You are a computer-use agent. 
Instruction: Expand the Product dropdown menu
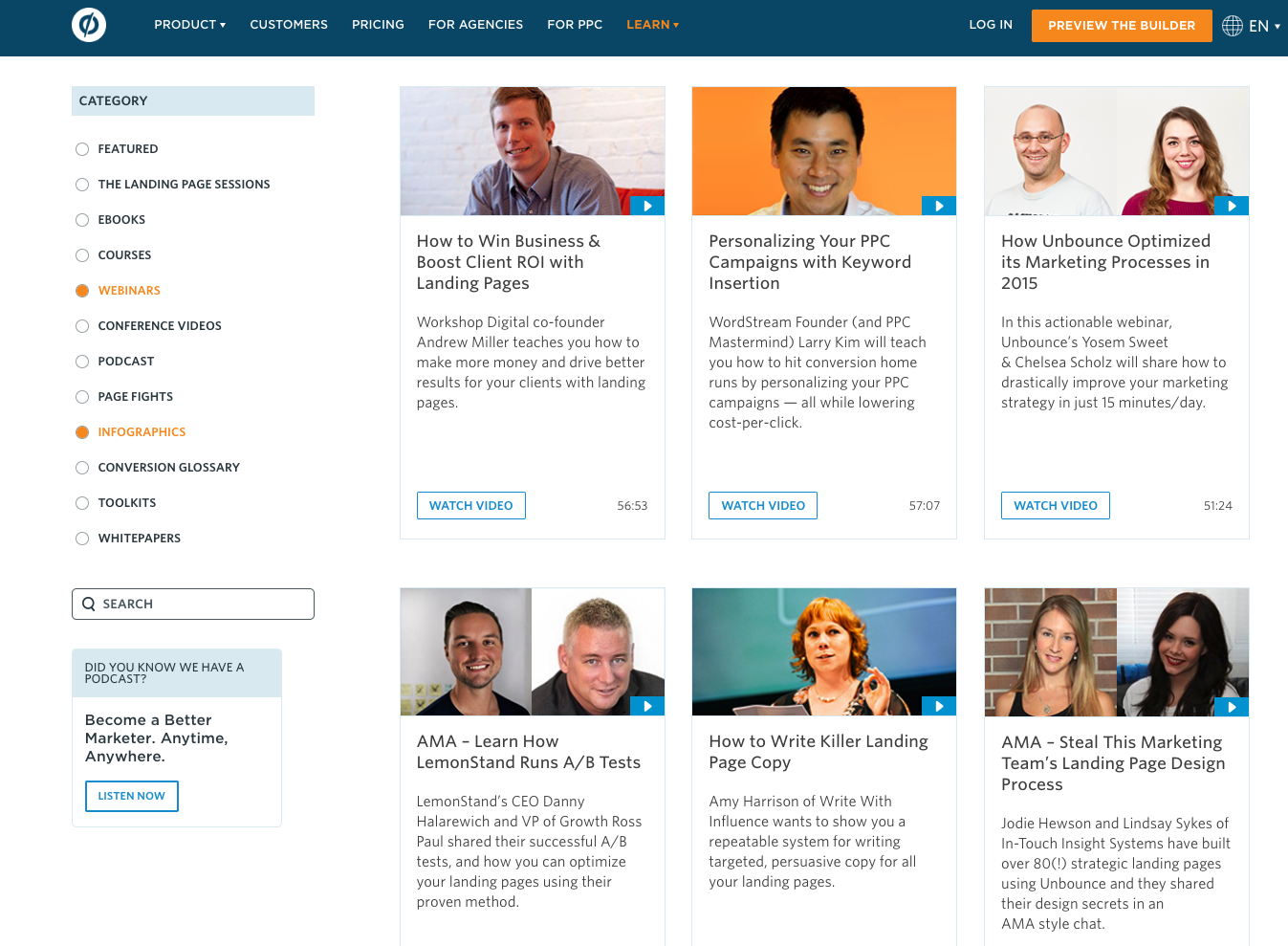tap(189, 25)
